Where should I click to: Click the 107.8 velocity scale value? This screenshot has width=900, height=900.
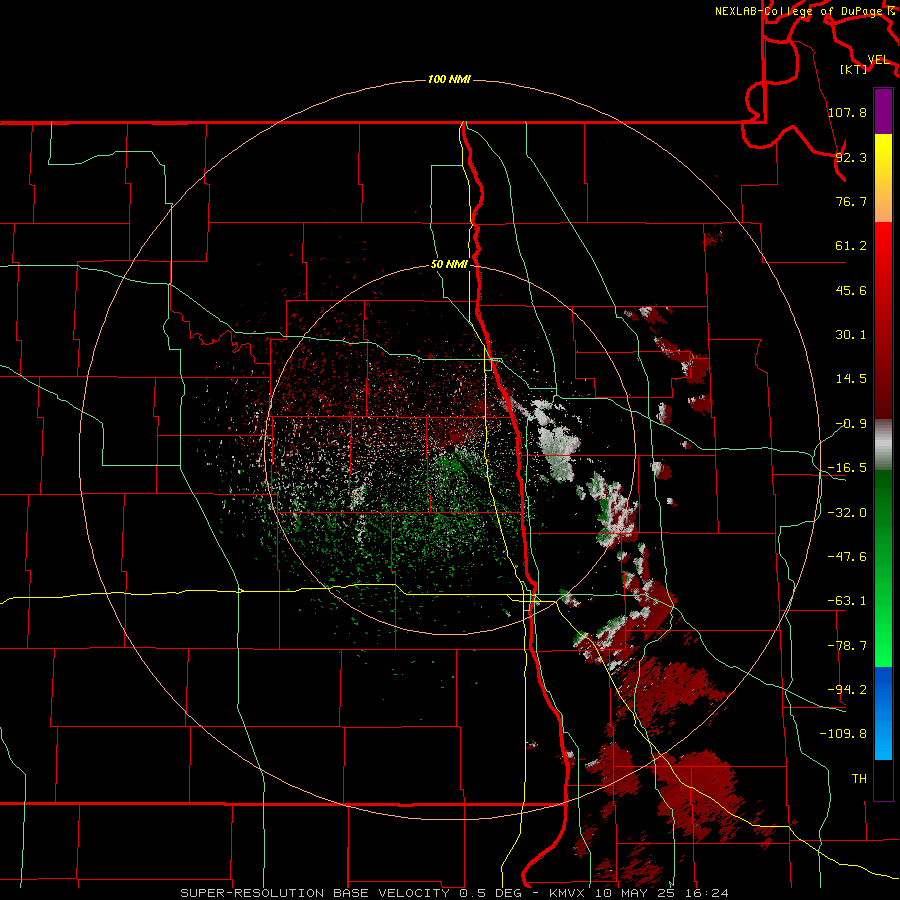click(847, 112)
